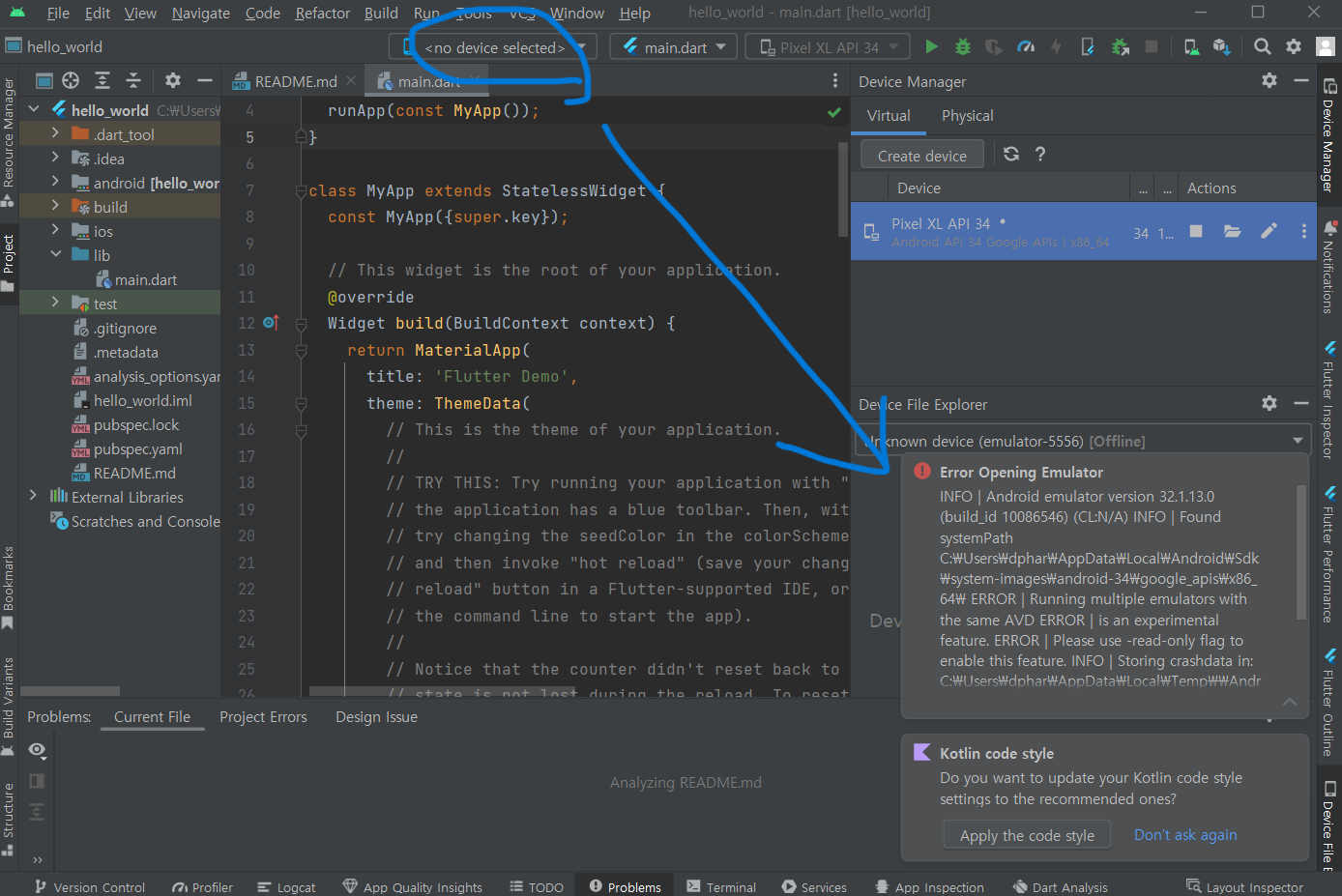Run the app with the green play icon
The height and width of the screenshot is (896, 1342).
click(x=931, y=46)
